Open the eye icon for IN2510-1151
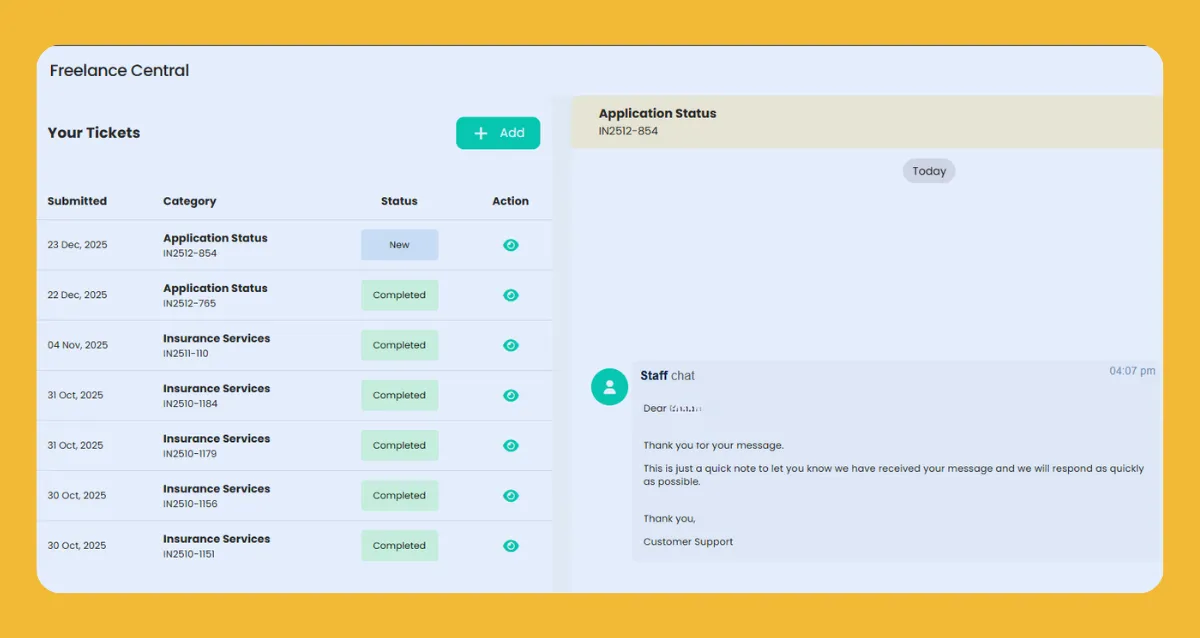Image resolution: width=1200 pixels, height=638 pixels. [511, 545]
